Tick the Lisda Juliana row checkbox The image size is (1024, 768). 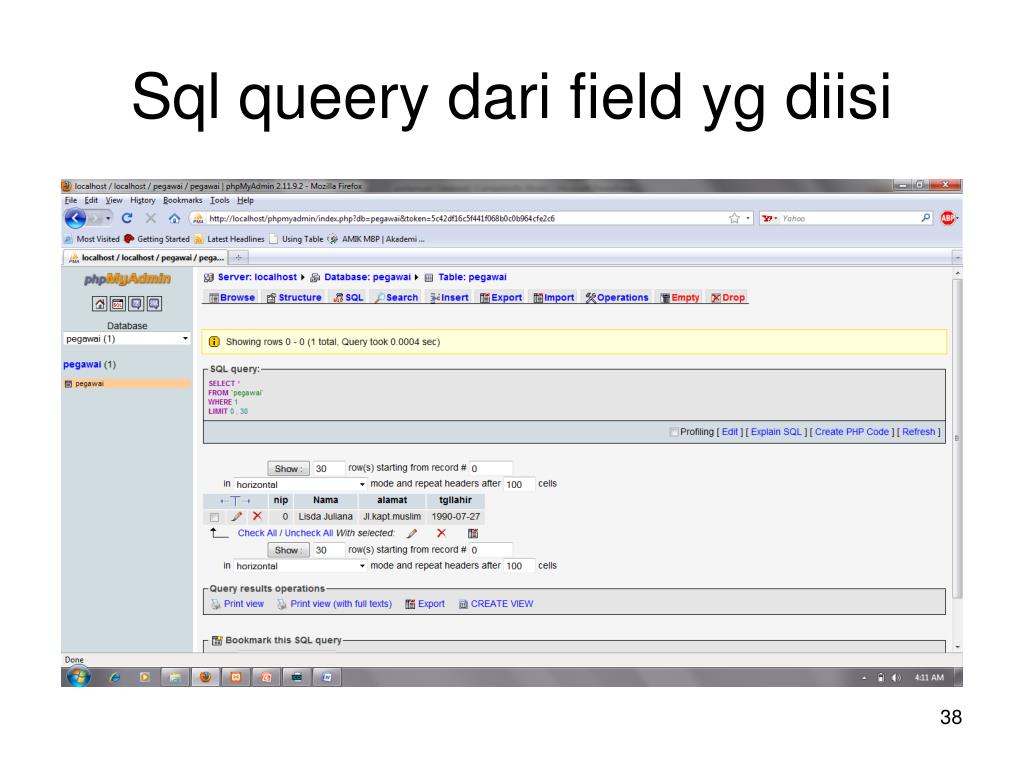pyautogui.click(x=214, y=517)
